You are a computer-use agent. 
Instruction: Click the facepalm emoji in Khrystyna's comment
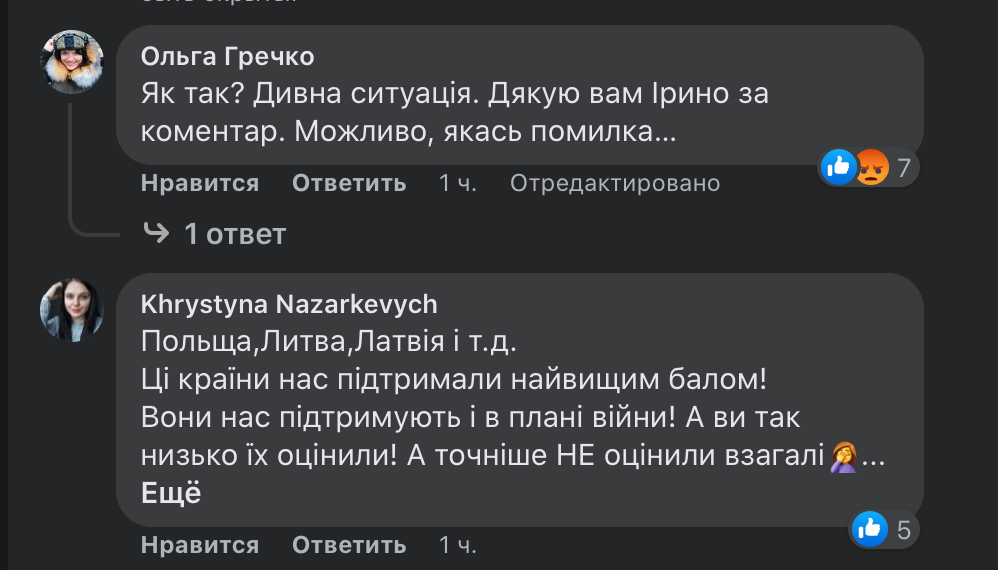845,456
